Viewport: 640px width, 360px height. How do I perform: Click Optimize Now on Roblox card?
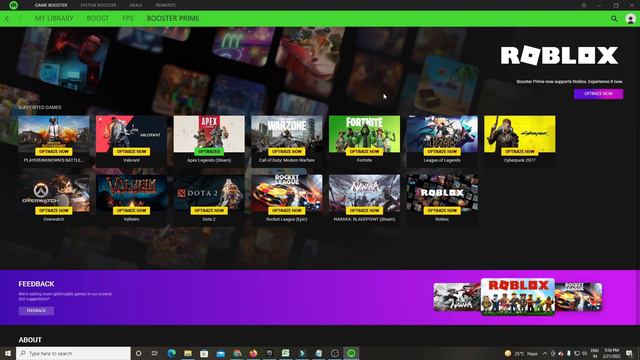click(x=442, y=211)
